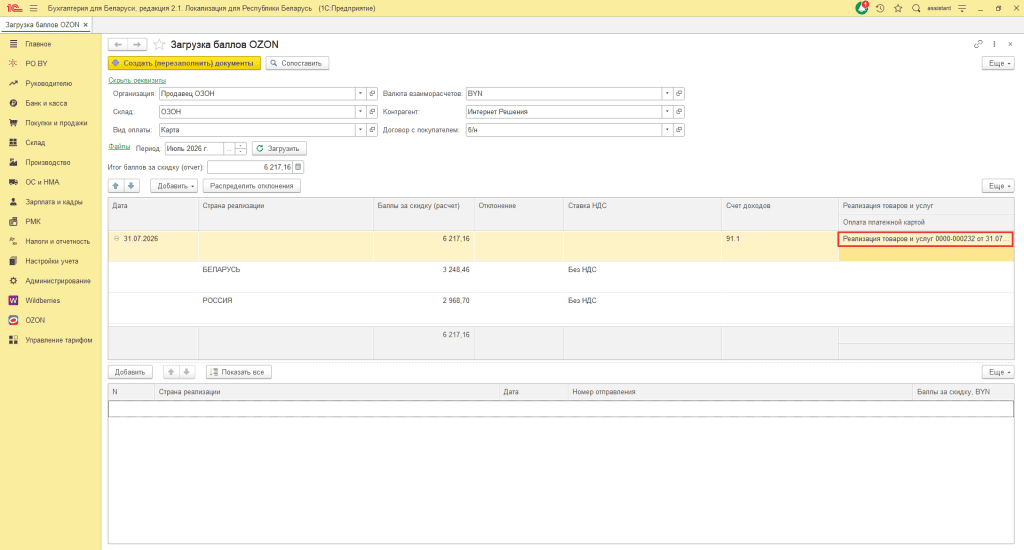This screenshot has height=550, width=1024.
Task: Move lower table row up arrow
Action: click(x=170, y=372)
